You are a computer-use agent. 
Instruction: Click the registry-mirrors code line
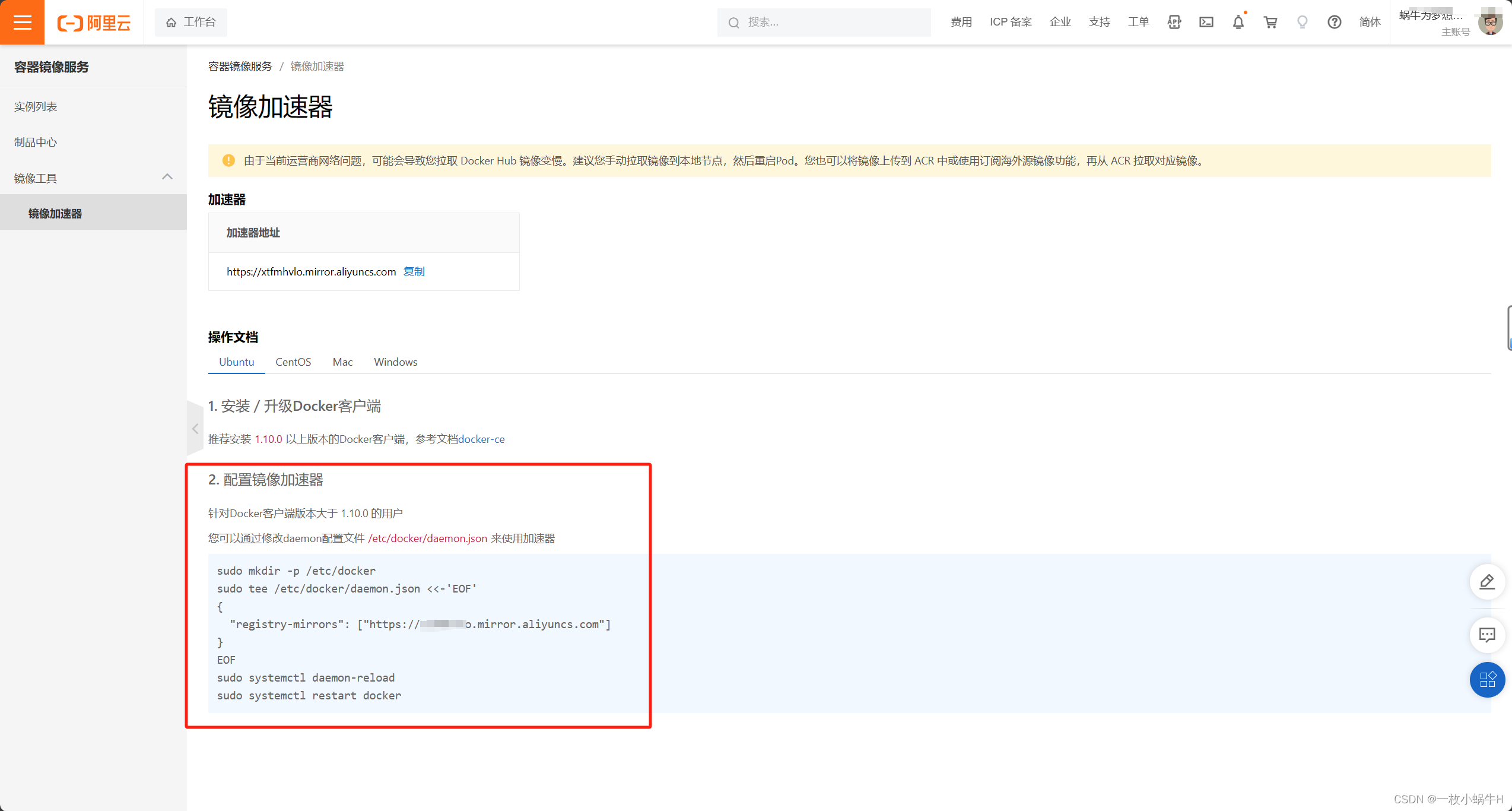click(x=420, y=624)
